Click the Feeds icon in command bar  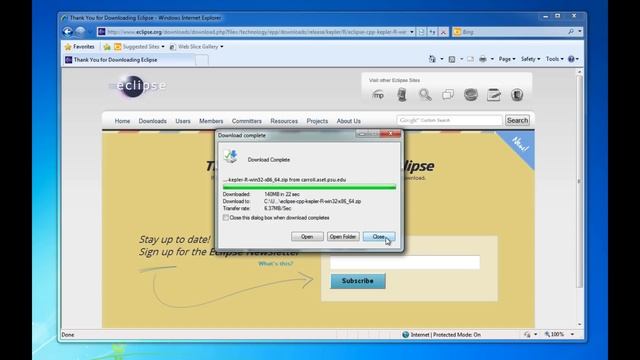[452, 59]
